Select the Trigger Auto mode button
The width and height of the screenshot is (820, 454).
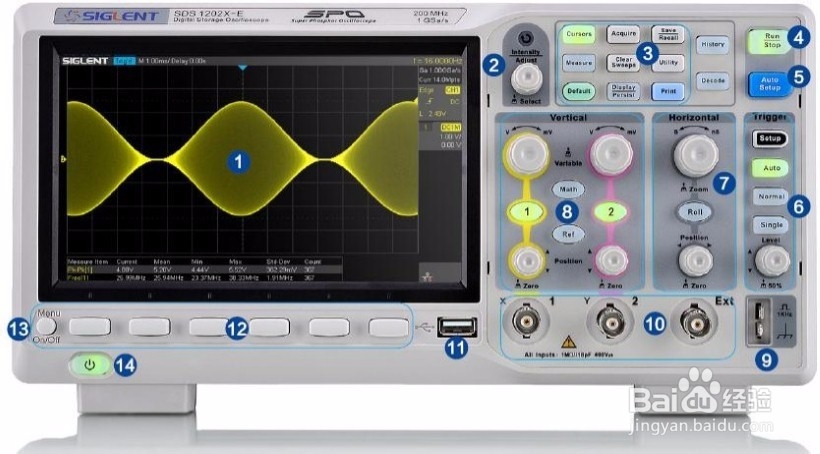[x=771, y=168]
